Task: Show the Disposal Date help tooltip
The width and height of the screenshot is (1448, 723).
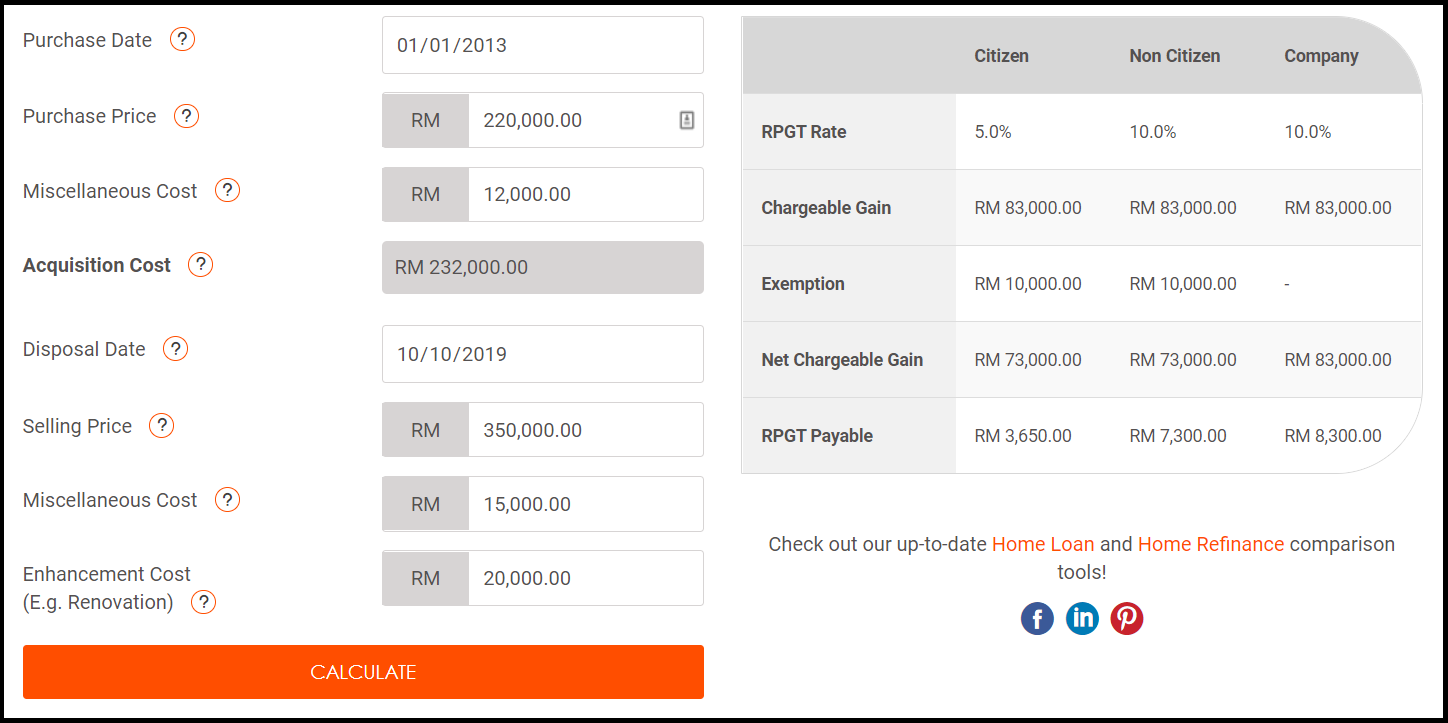Action: pyautogui.click(x=175, y=349)
